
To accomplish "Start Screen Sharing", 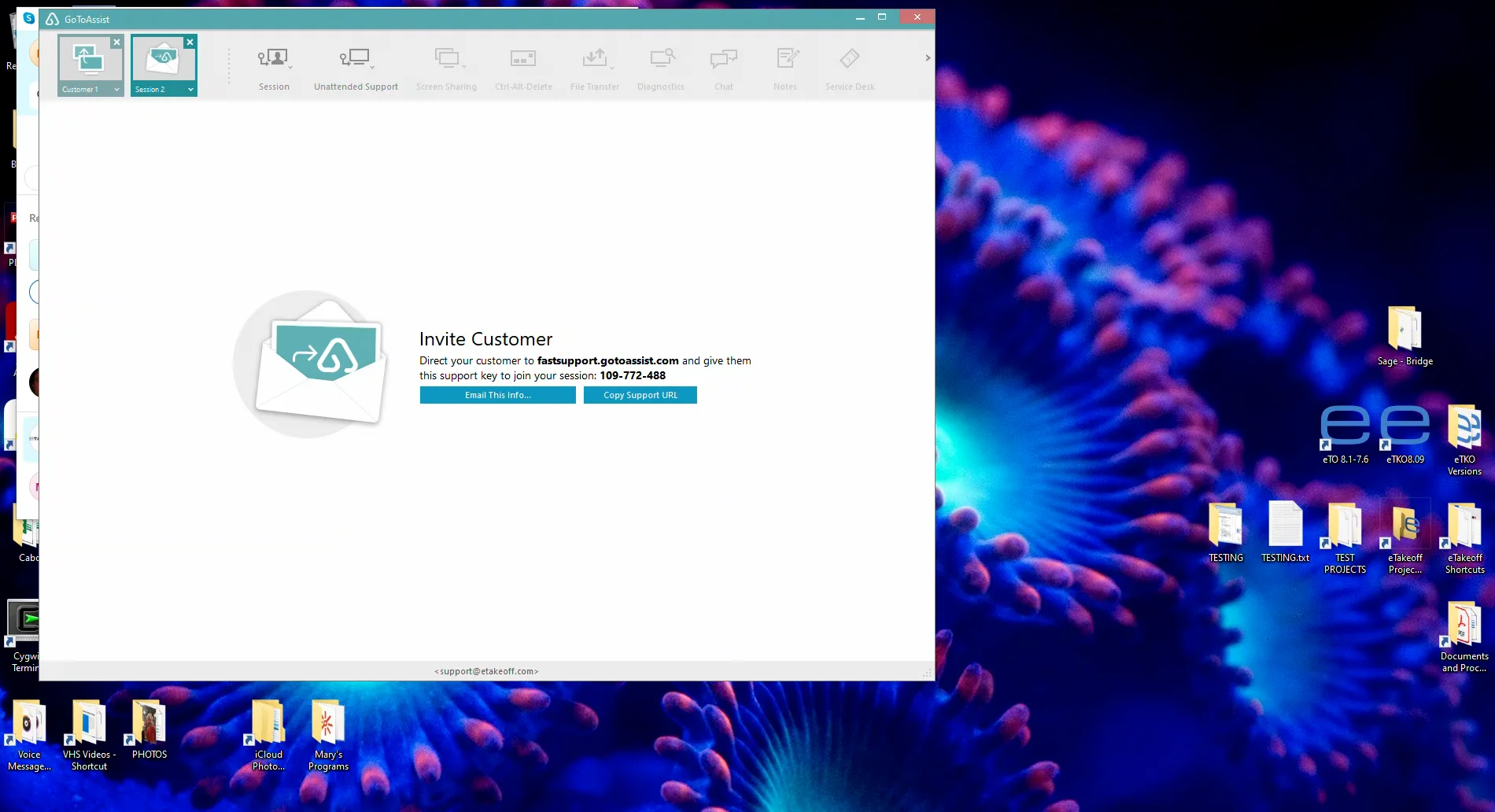I will click(445, 67).
